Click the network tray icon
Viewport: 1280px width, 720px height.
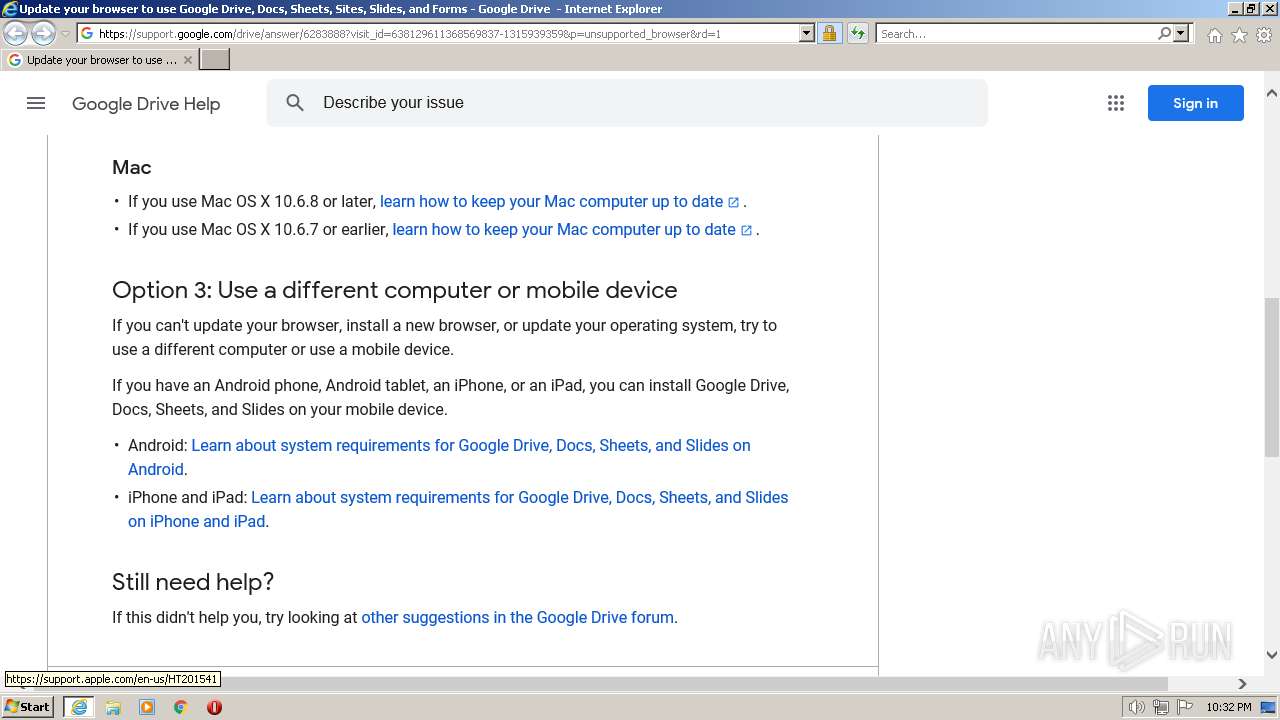pos(1161,707)
